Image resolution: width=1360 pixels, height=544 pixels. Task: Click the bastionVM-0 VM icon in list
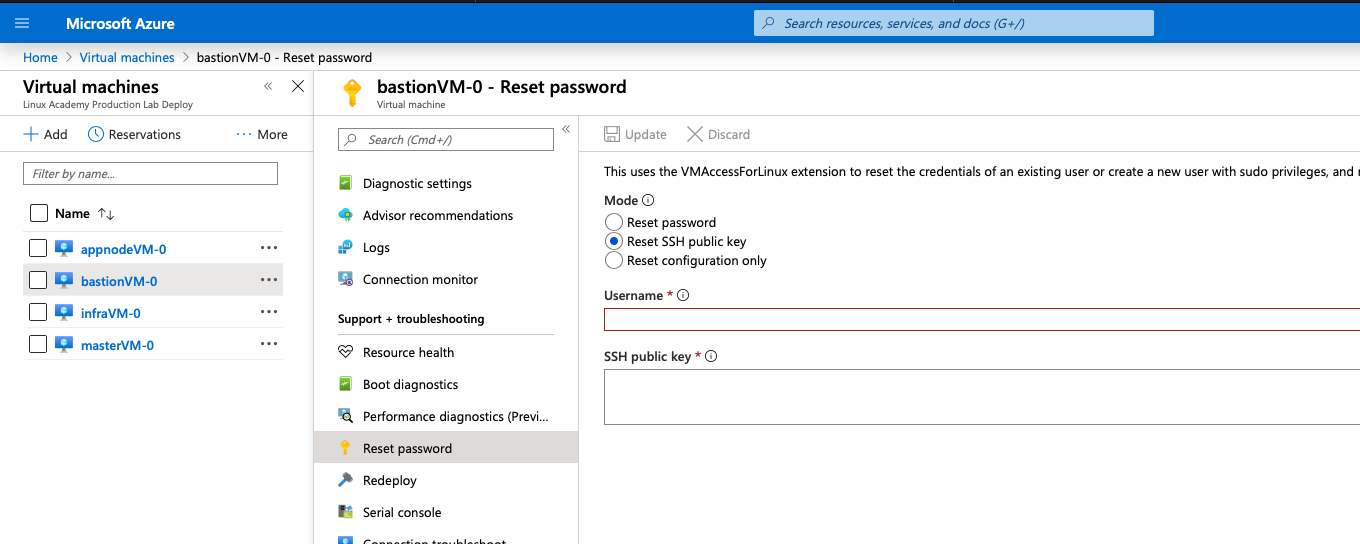pos(64,281)
